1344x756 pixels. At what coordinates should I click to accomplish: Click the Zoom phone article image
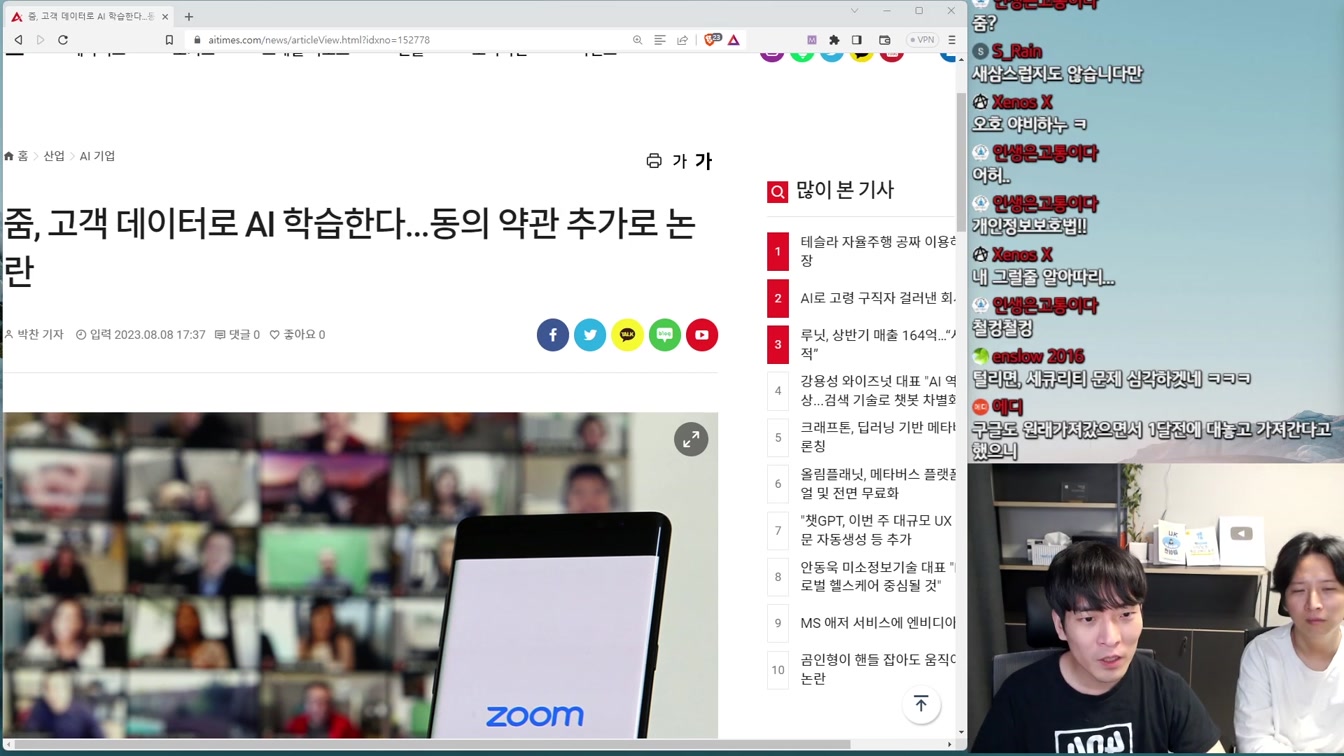(360, 575)
